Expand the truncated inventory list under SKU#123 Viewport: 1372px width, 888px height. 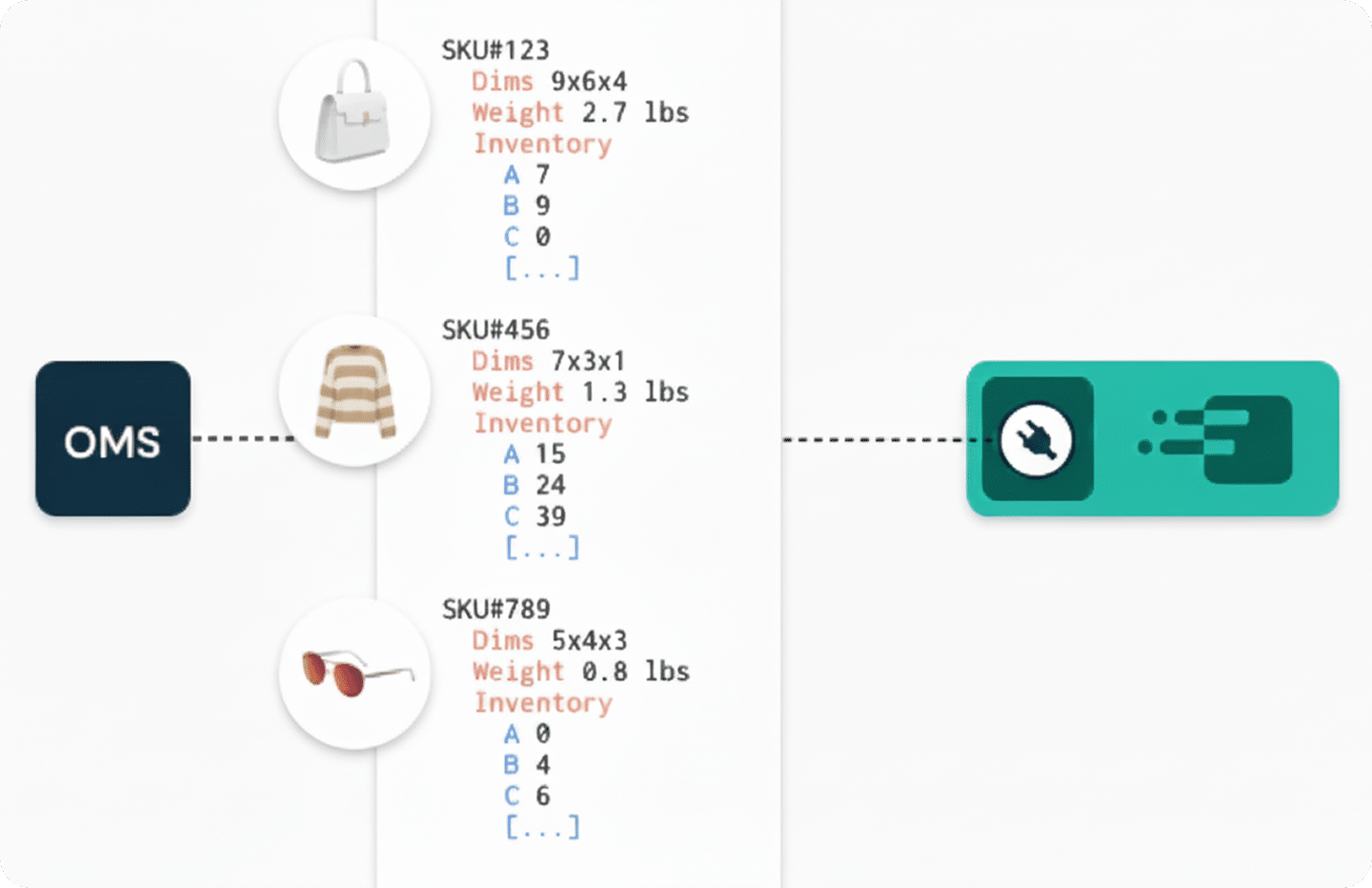click(542, 269)
